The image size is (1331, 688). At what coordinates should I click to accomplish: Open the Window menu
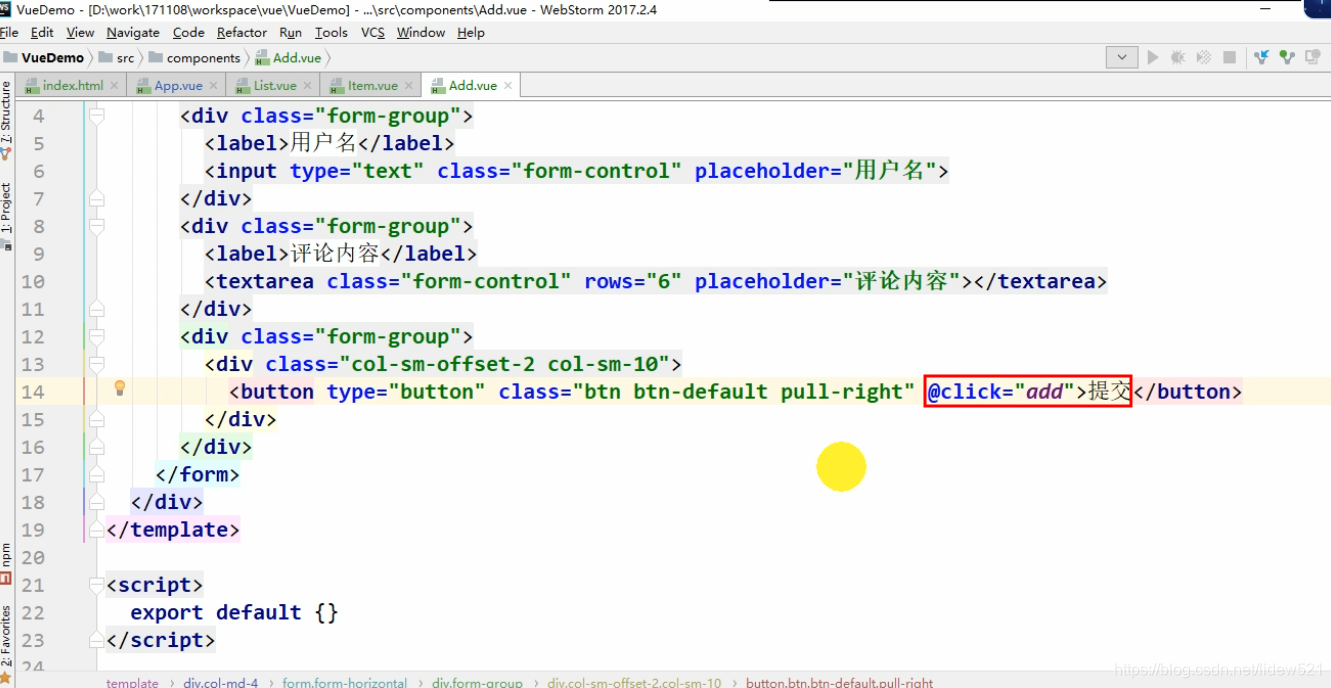coord(421,33)
